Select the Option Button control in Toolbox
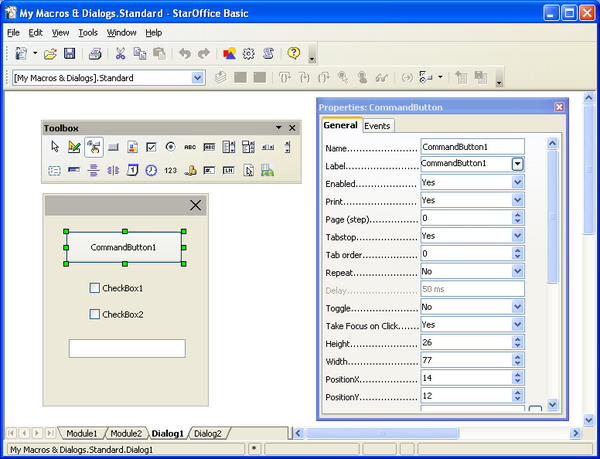 170,147
